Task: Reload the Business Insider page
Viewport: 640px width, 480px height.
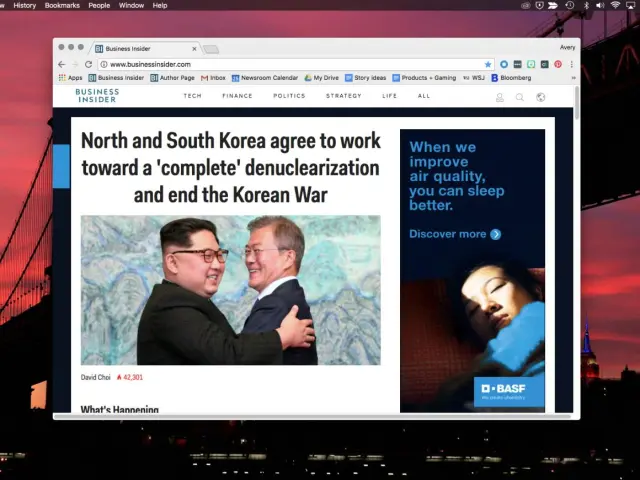Action: pos(88,64)
